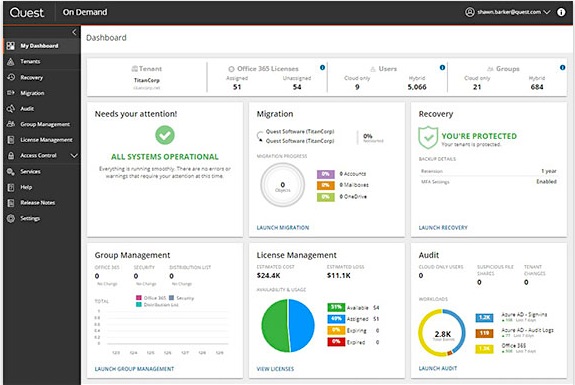This screenshot has width=575, height=385.
Task: Click the Estimated Loss value $11.1K
Action: [339, 275]
